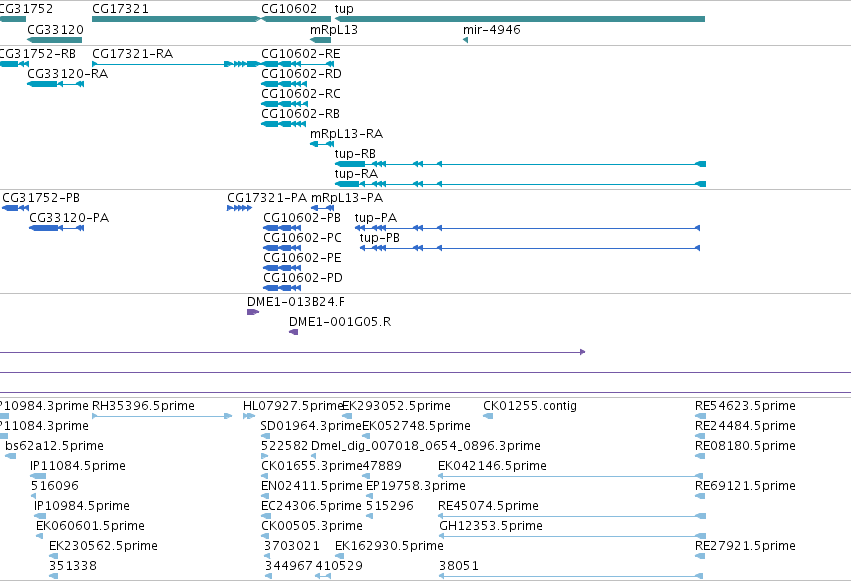The width and height of the screenshot is (851, 581).
Task: Select protein tup-PB
Action: (x=530, y=248)
